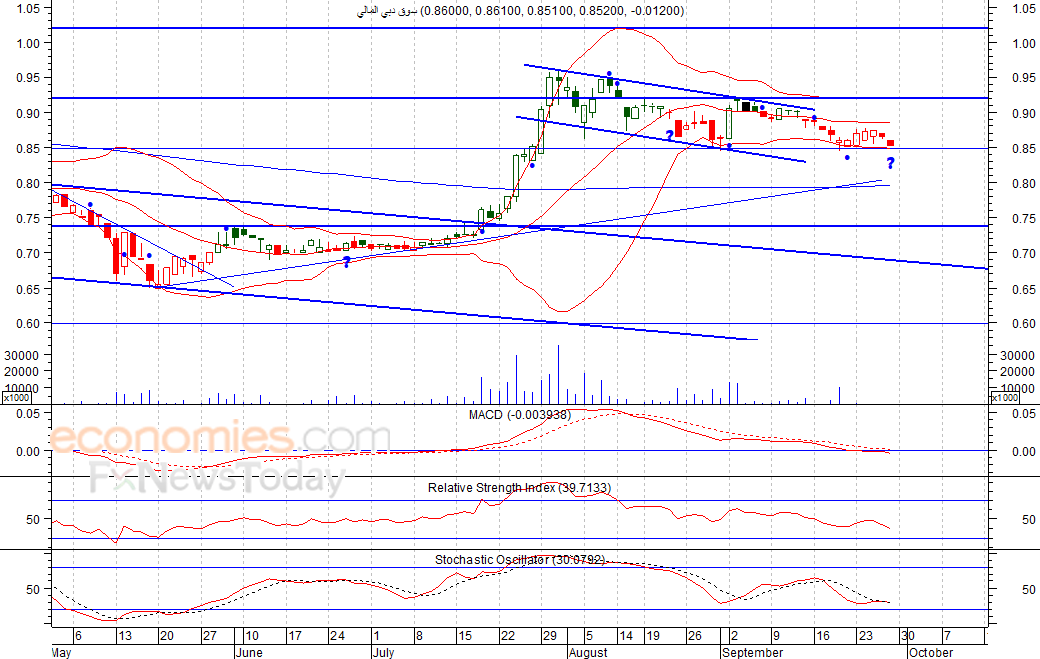
Task: Click the 0.05 MACD label on left axis
Action: click(29, 413)
